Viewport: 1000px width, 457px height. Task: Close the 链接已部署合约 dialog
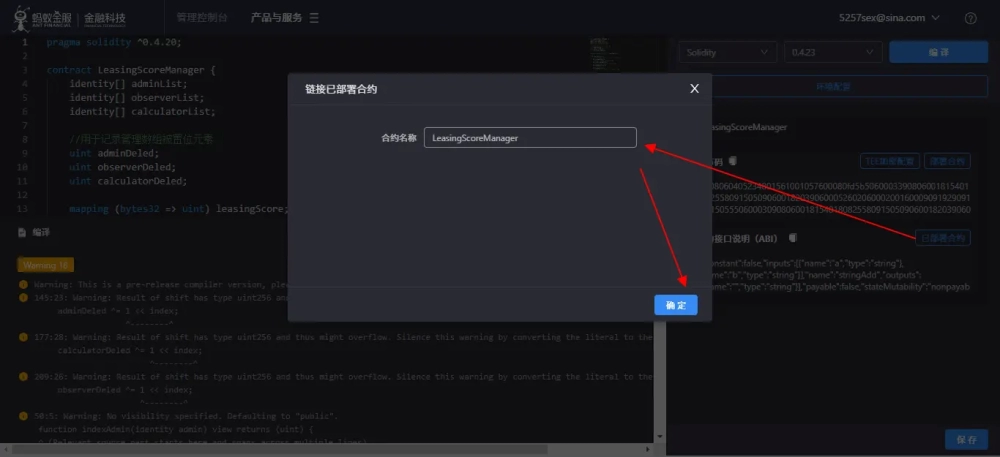pyautogui.click(x=695, y=89)
